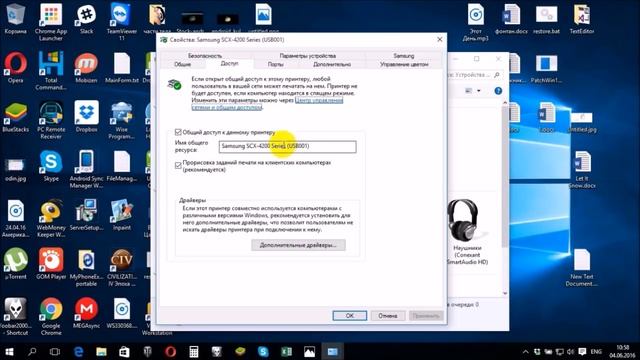This screenshot has width=640, height=360.
Task: Open MainForm.txt file on desktop
Action: click(122, 68)
